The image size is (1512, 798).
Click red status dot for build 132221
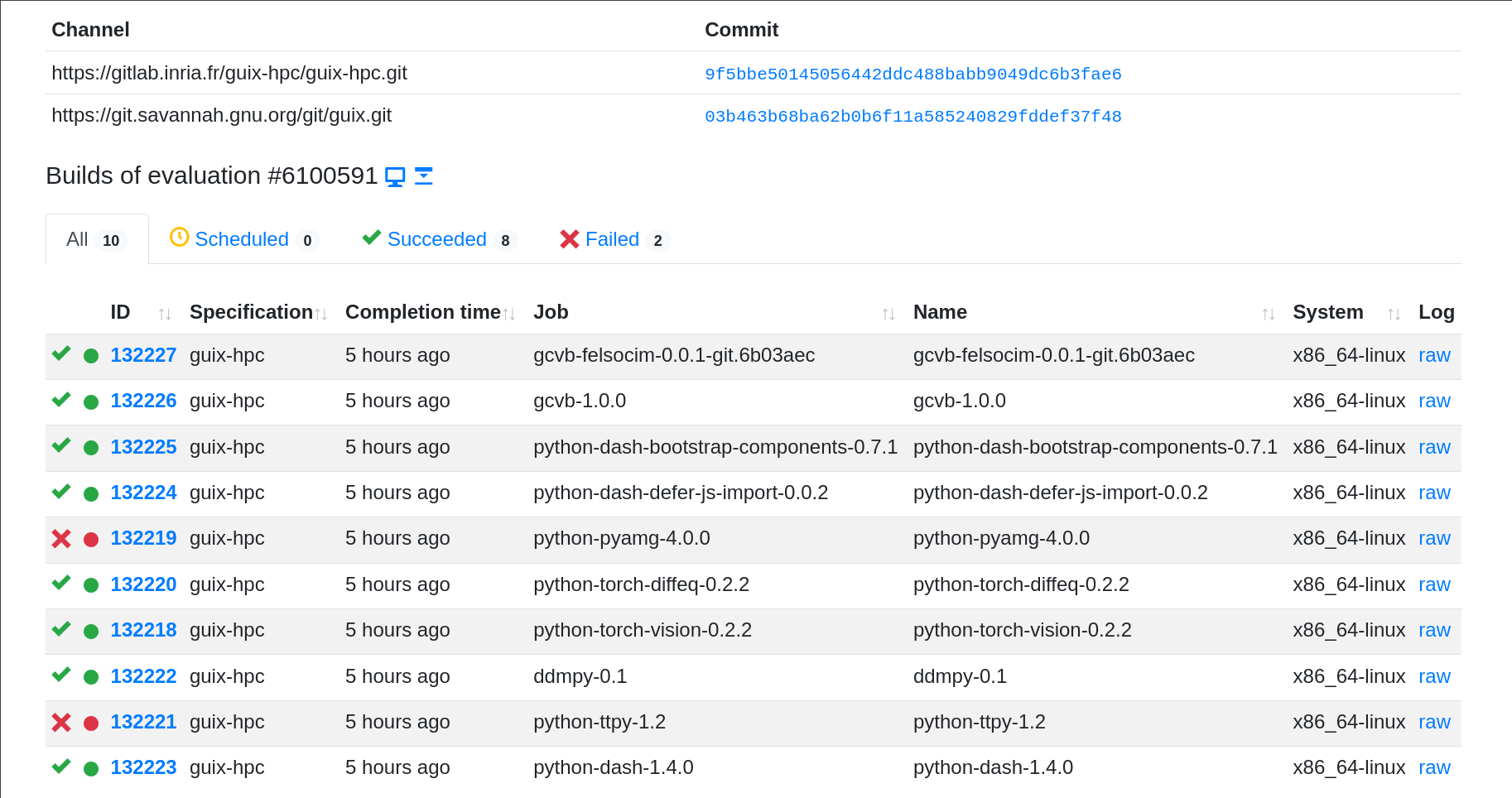(x=91, y=723)
